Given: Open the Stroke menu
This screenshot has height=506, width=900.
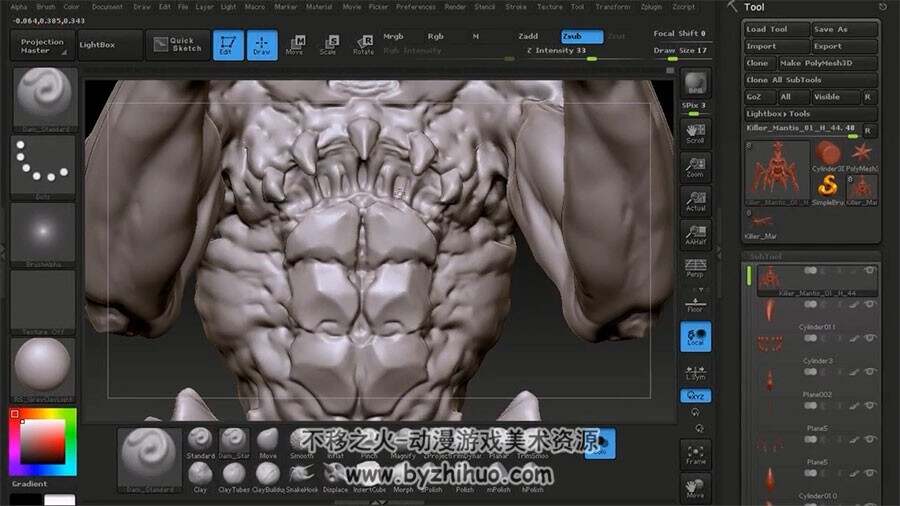Looking at the screenshot, I should (515, 7).
